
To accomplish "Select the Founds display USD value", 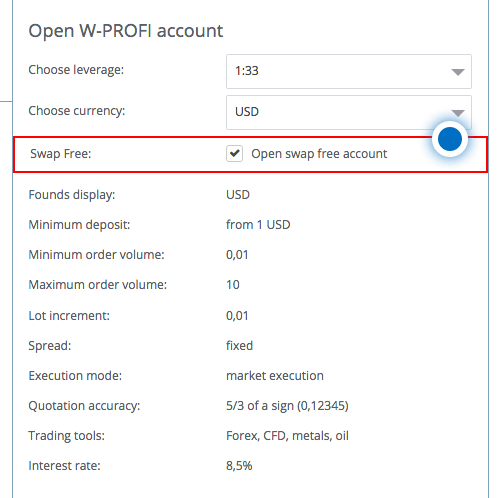I will 238,195.
